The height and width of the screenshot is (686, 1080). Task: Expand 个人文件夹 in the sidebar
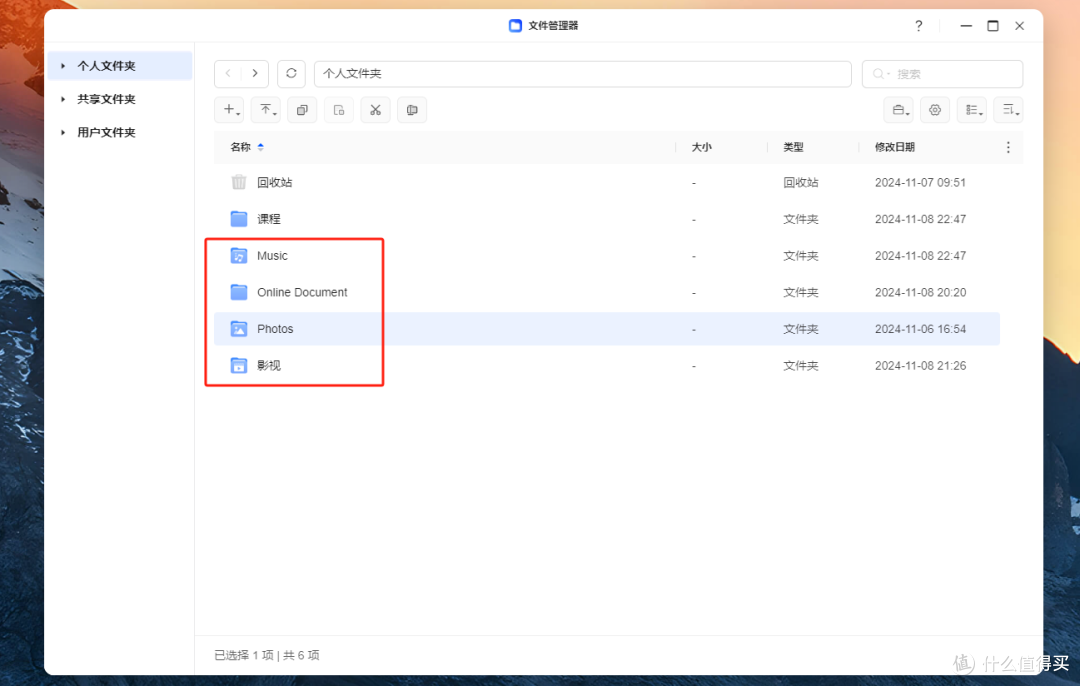click(63, 66)
